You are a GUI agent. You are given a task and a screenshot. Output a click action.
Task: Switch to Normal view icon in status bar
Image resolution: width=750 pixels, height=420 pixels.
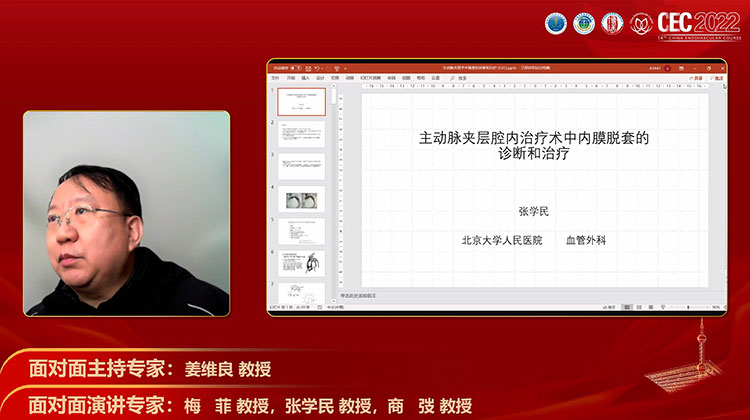pos(627,307)
